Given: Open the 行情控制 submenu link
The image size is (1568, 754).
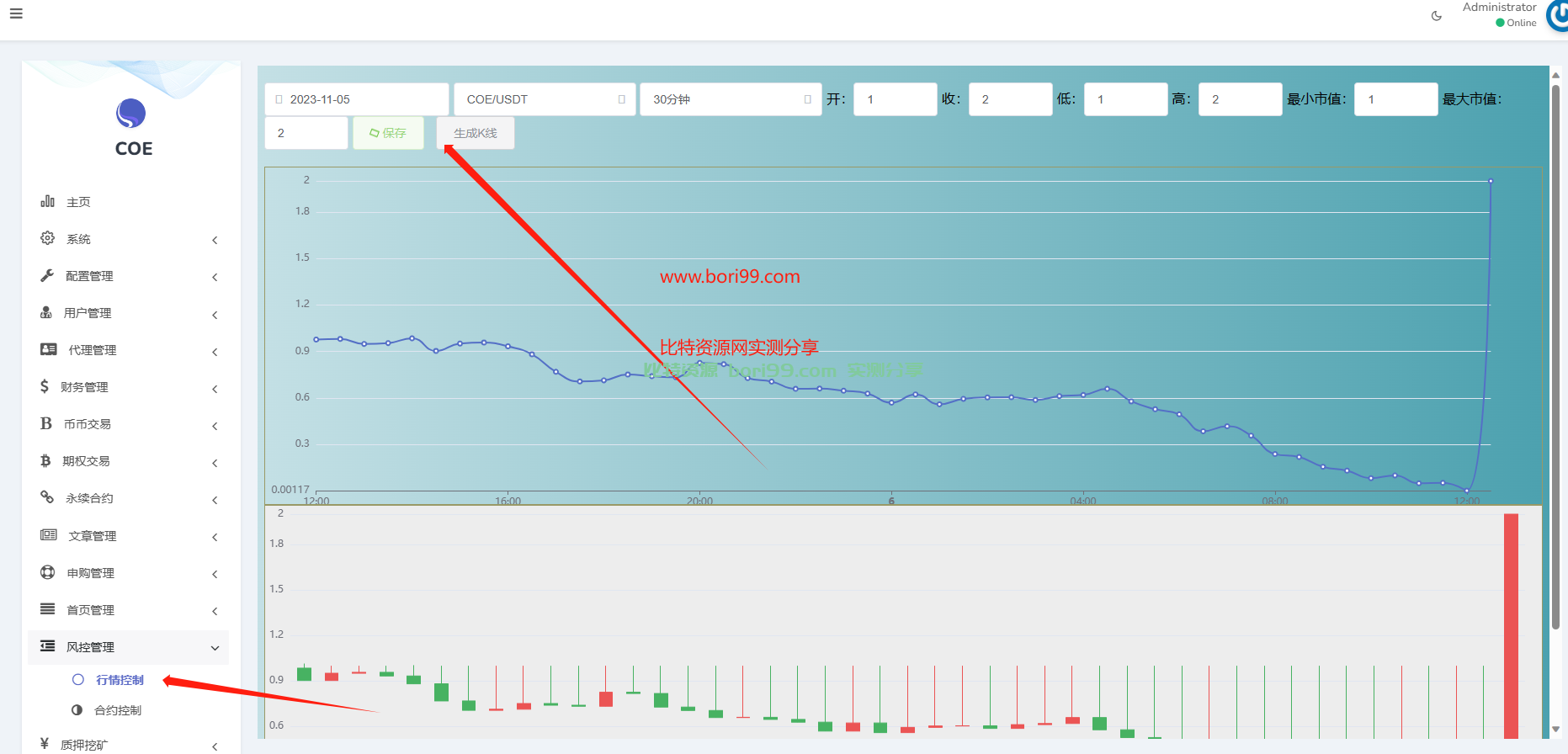Looking at the screenshot, I should pyautogui.click(x=120, y=680).
